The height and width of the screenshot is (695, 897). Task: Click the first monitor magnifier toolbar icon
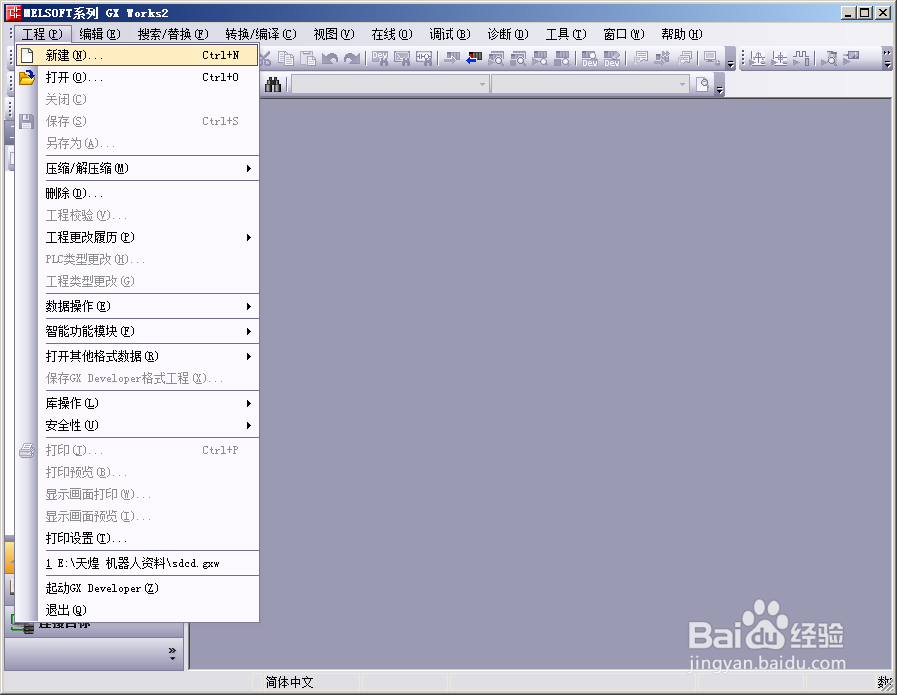496,58
